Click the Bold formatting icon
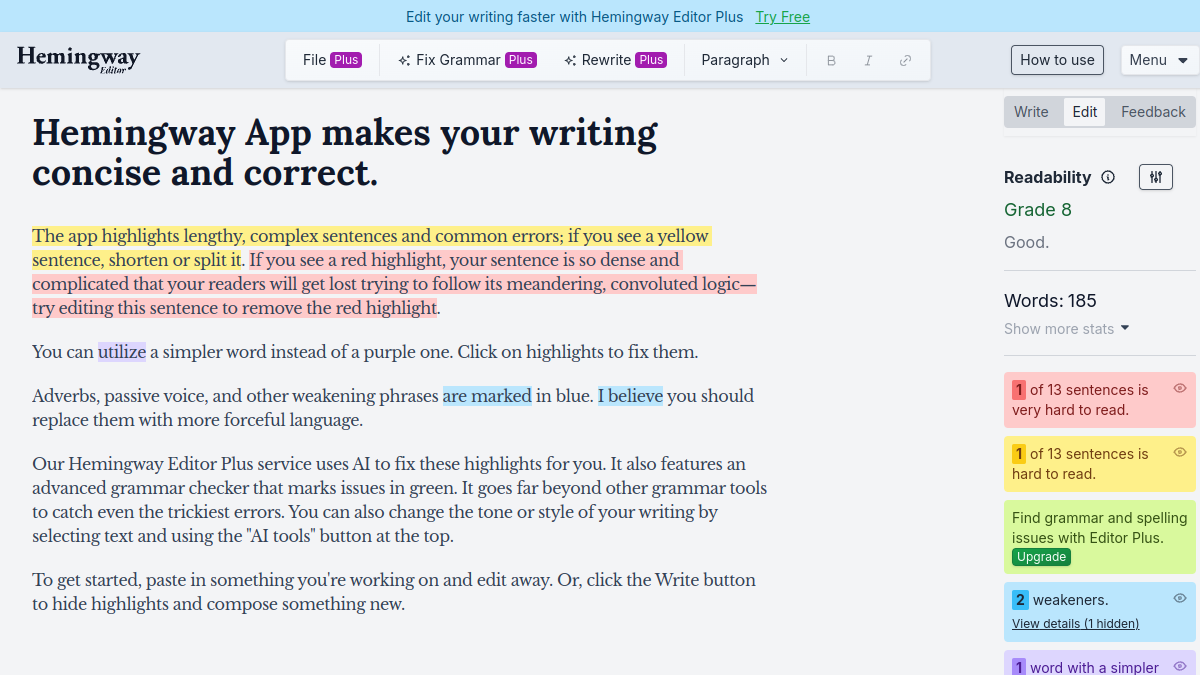Screen dimensions: 1200x675 (x=831, y=60)
